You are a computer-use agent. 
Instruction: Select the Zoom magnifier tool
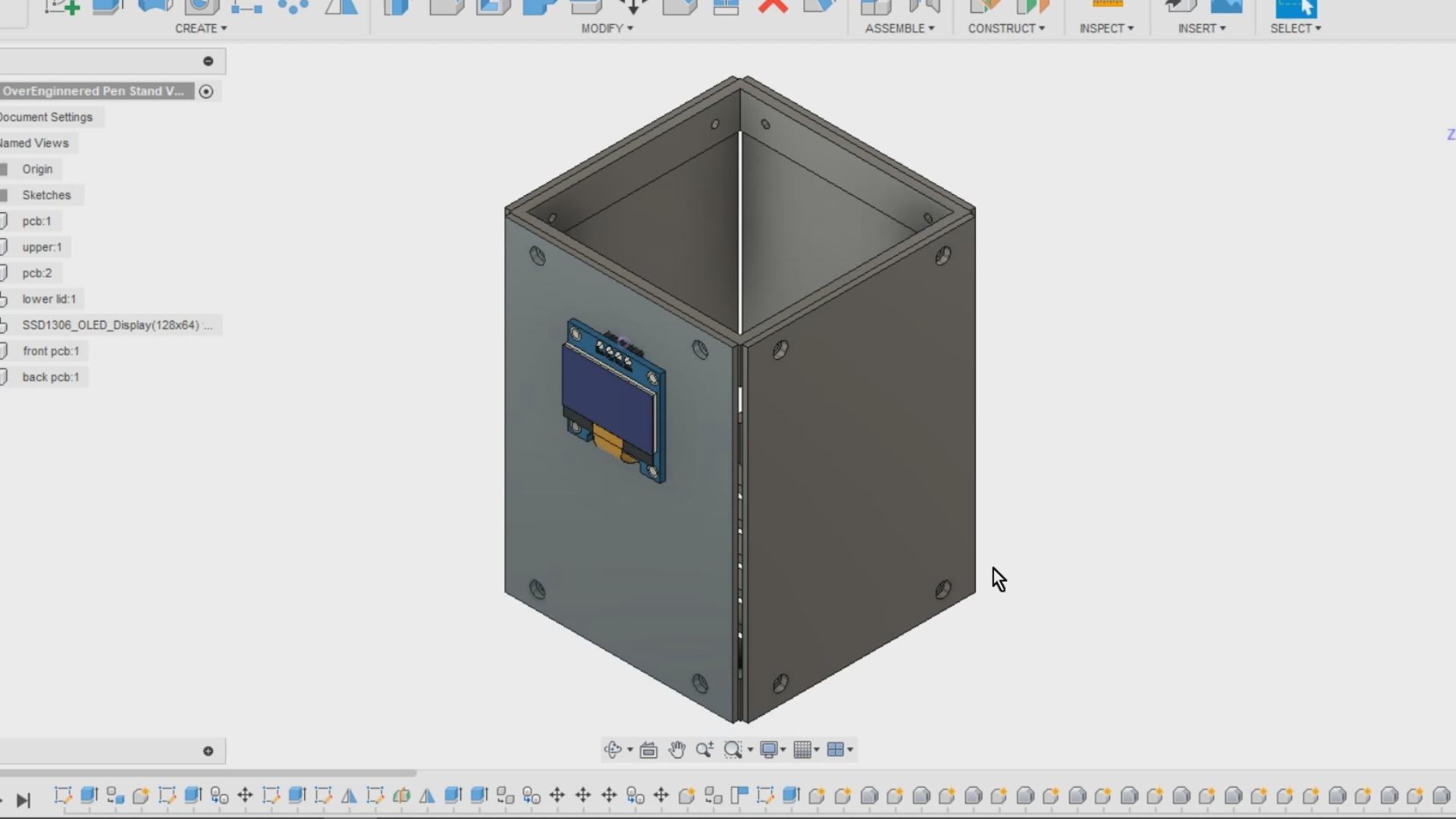pos(704,750)
